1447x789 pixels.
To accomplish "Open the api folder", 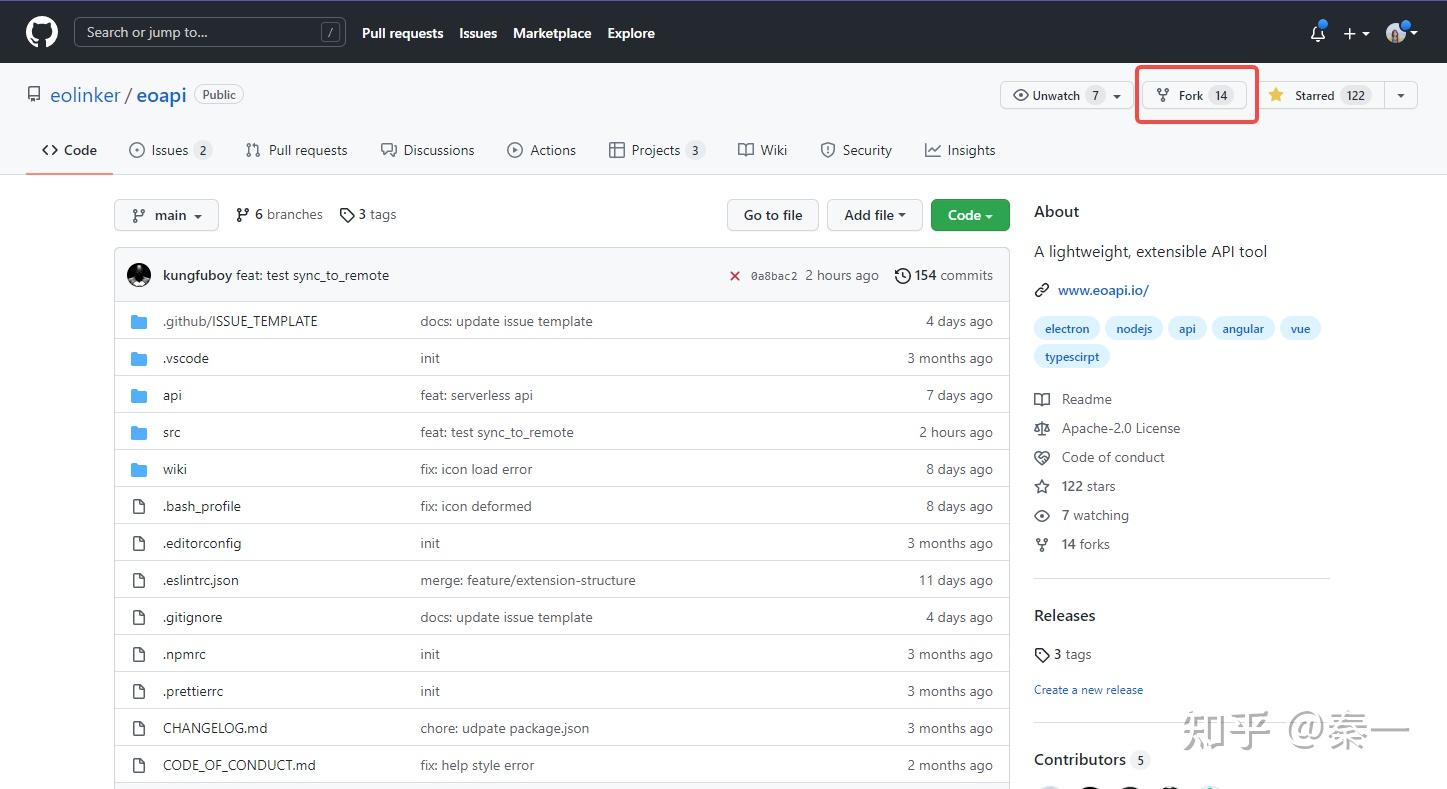I will (172, 394).
